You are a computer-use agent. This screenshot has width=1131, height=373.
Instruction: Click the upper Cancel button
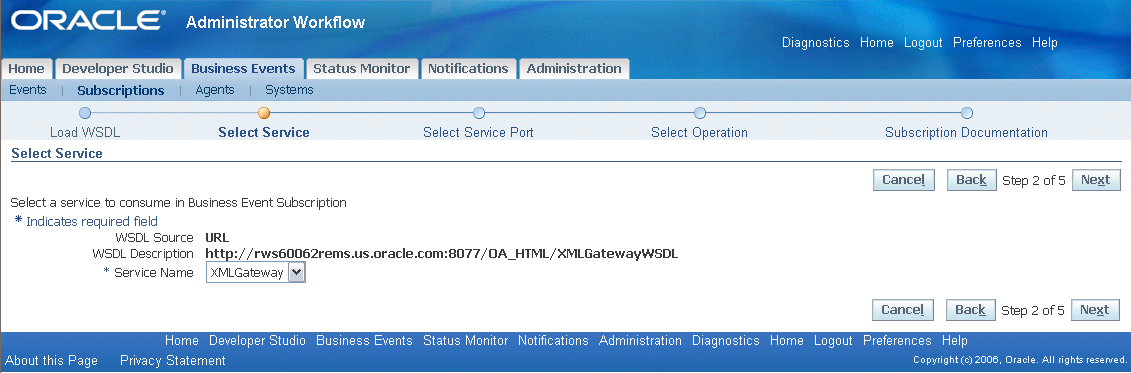[x=903, y=180]
